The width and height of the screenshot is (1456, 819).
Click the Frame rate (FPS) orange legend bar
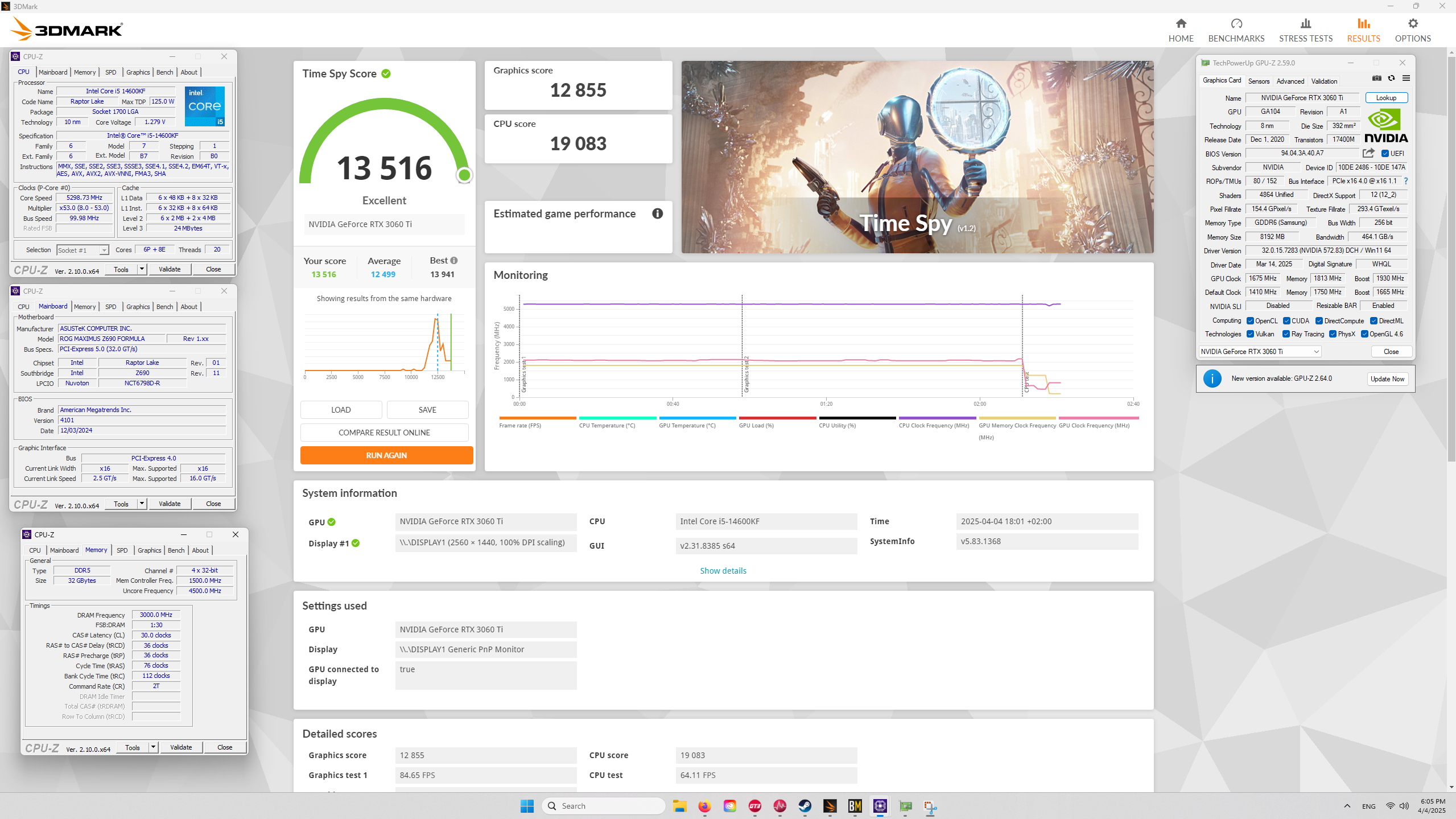[537, 418]
